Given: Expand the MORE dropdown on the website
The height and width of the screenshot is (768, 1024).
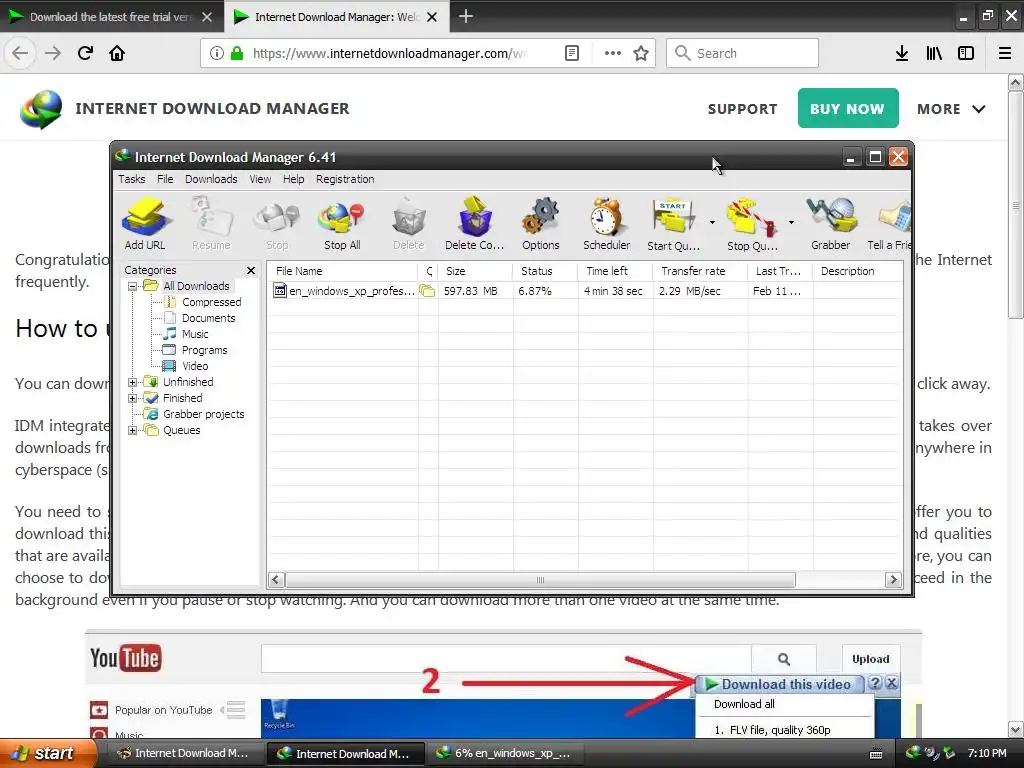Looking at the screenshot, I should (951, 109).
